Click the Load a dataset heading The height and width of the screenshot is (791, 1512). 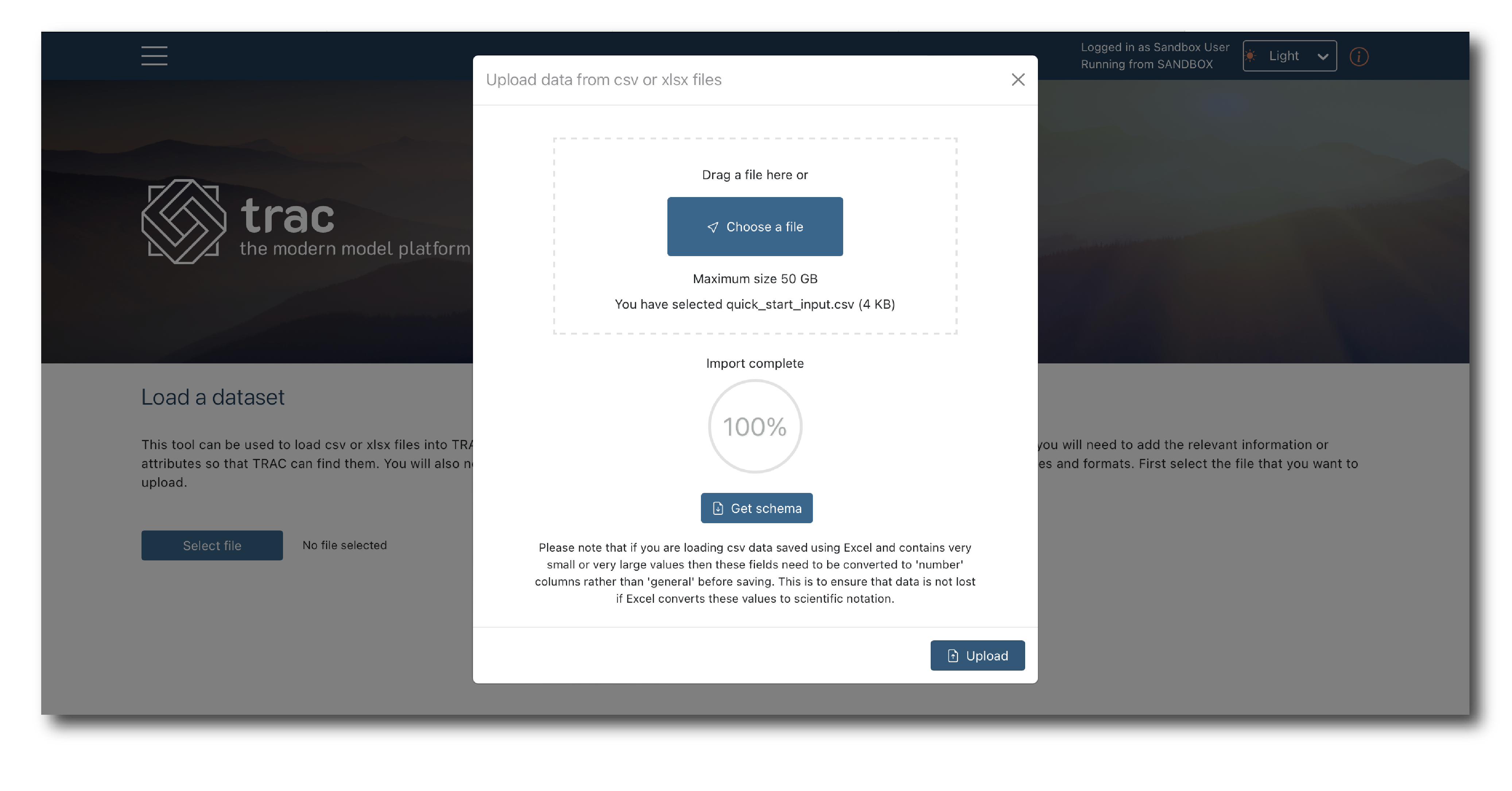[213, 398]
